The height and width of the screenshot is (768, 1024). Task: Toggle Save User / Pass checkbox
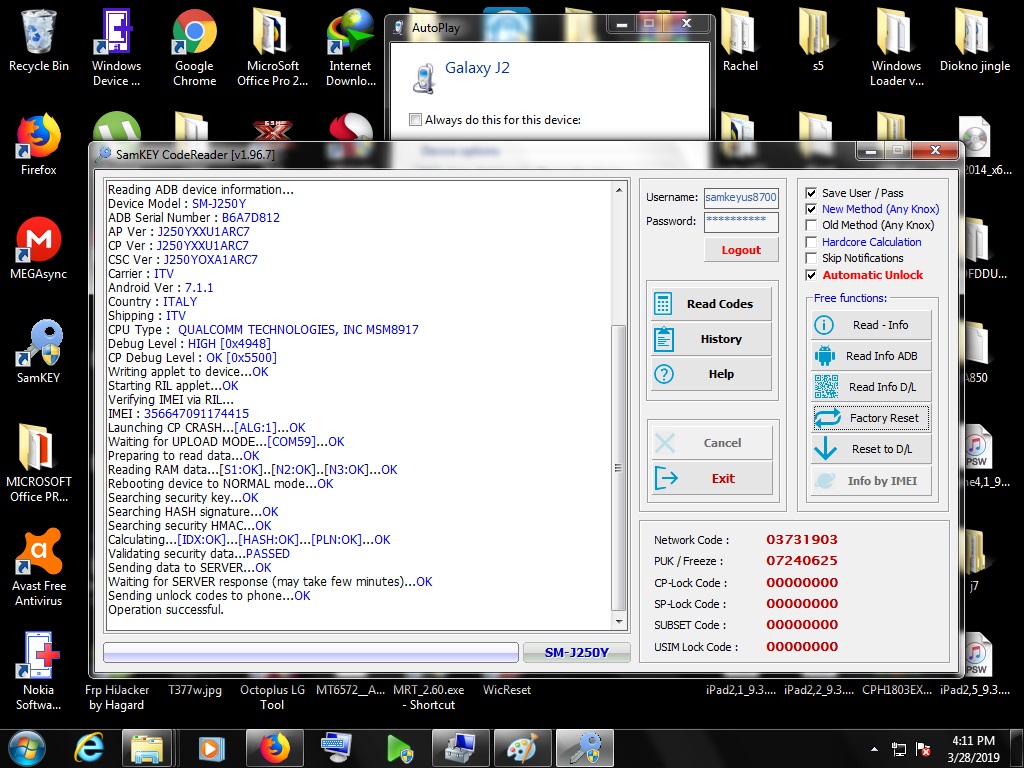pyautogui.click(x=811, y=193)
